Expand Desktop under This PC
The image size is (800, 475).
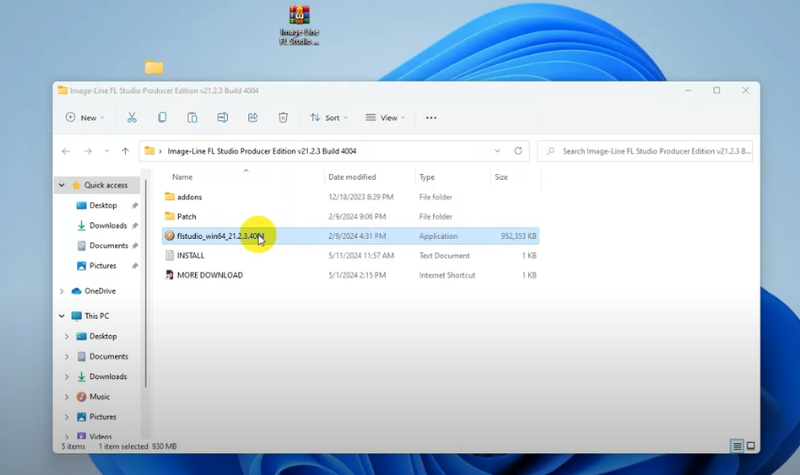tap(67, 336)
